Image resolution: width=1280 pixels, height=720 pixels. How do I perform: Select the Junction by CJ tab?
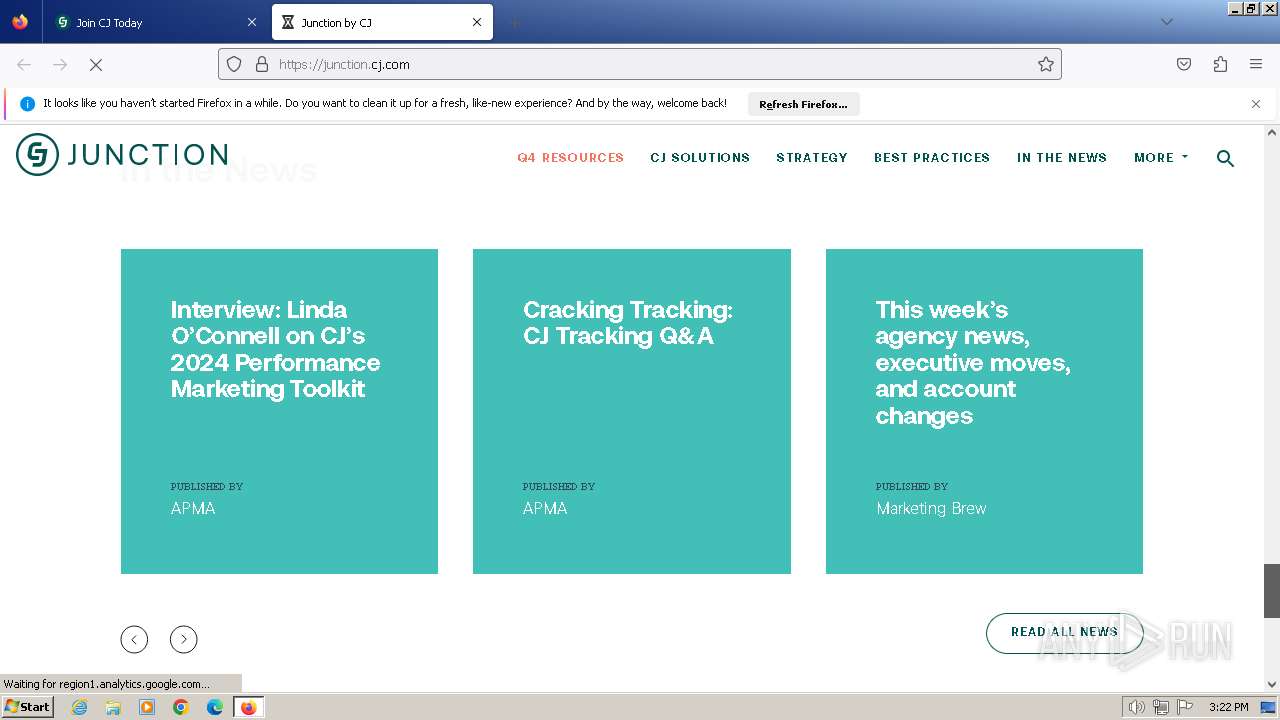[382, 22]
